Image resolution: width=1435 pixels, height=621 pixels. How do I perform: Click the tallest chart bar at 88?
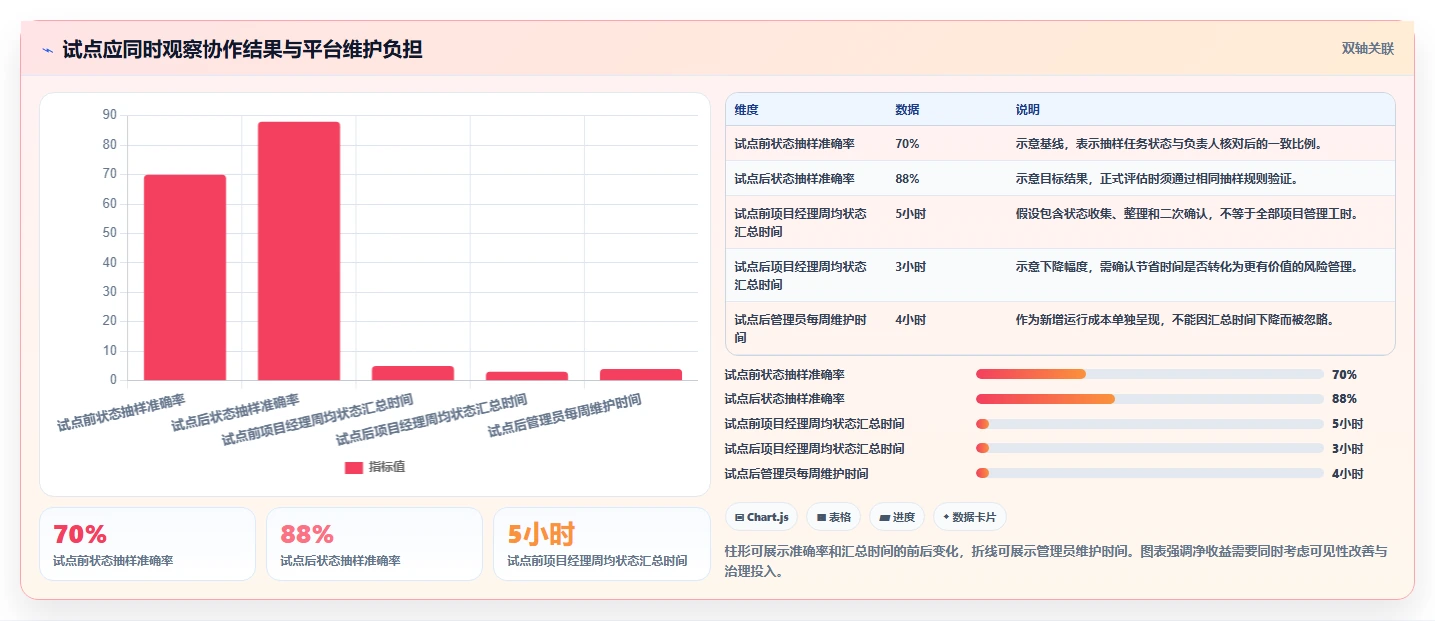point(299,251)
